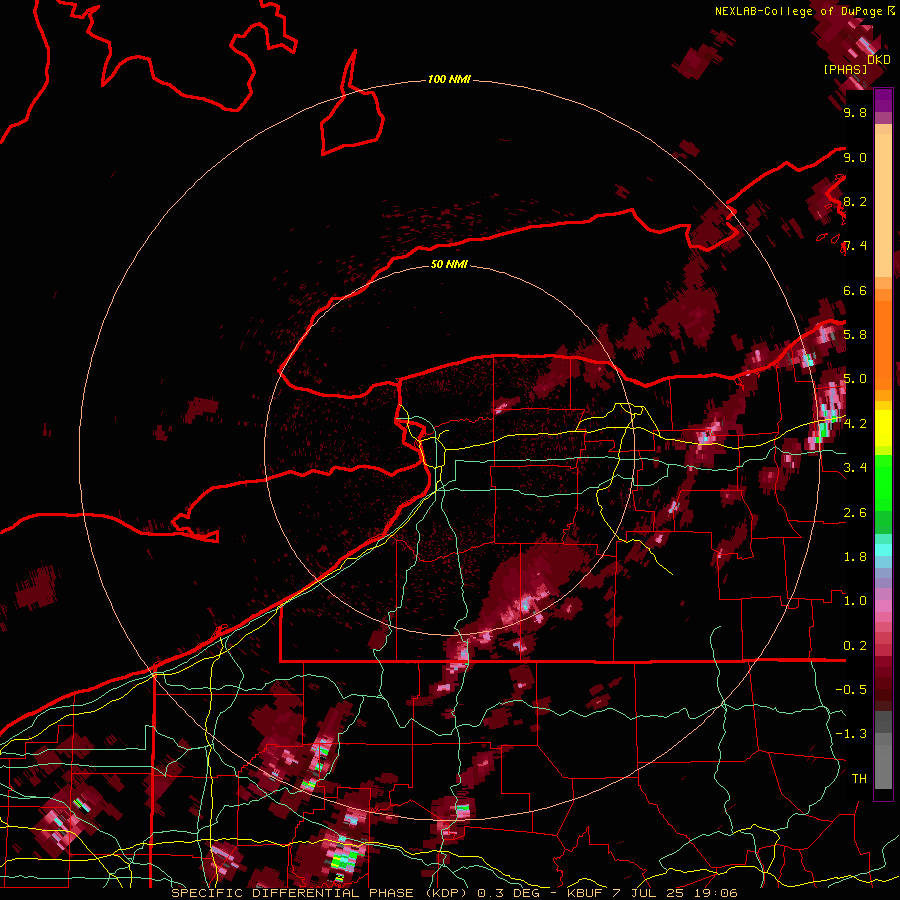Viewport: 900px width, 900px height.
Task: Click the TH threshold label
Action: click(x=859, y=779)
